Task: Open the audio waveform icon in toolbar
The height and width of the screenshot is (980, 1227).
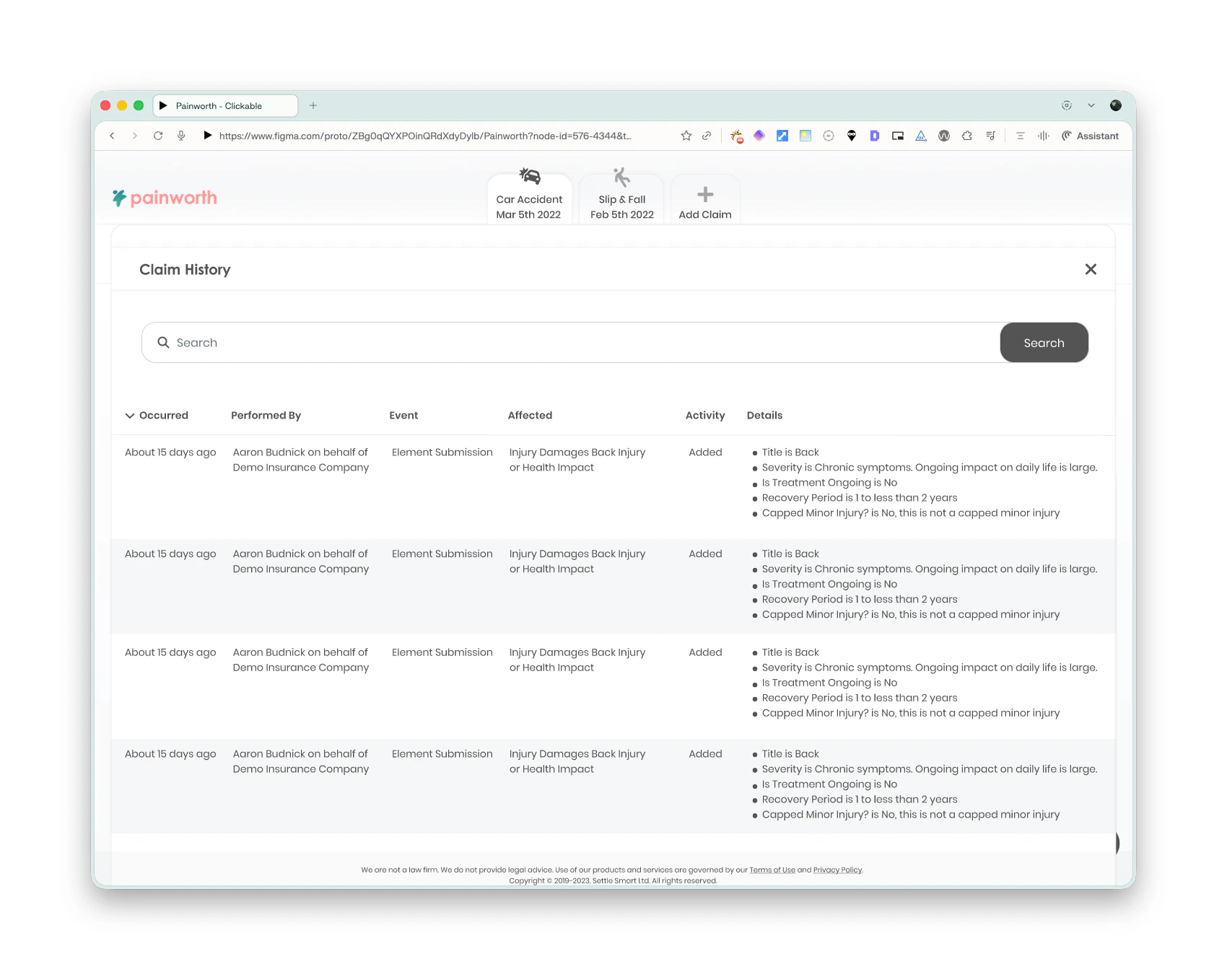Action: 1044,136
